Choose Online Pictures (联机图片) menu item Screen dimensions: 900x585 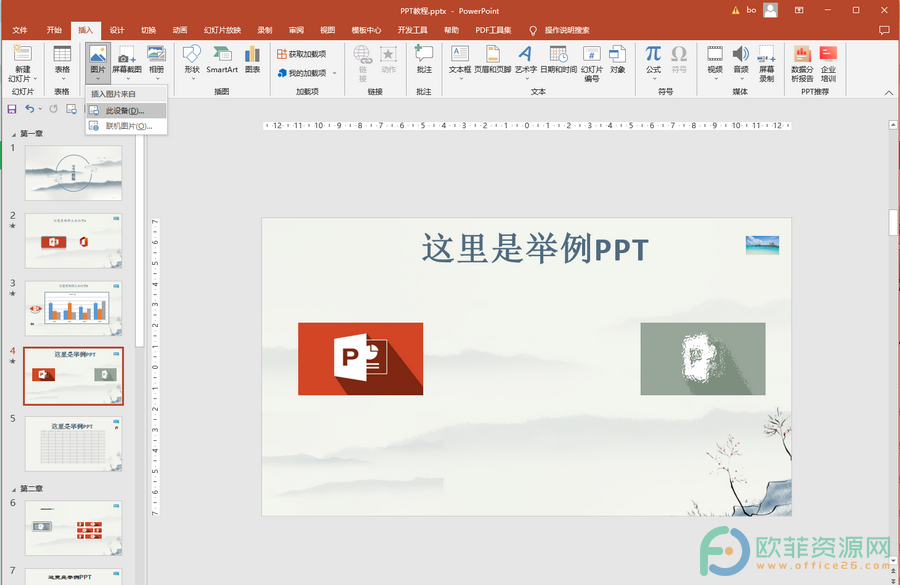126,126
